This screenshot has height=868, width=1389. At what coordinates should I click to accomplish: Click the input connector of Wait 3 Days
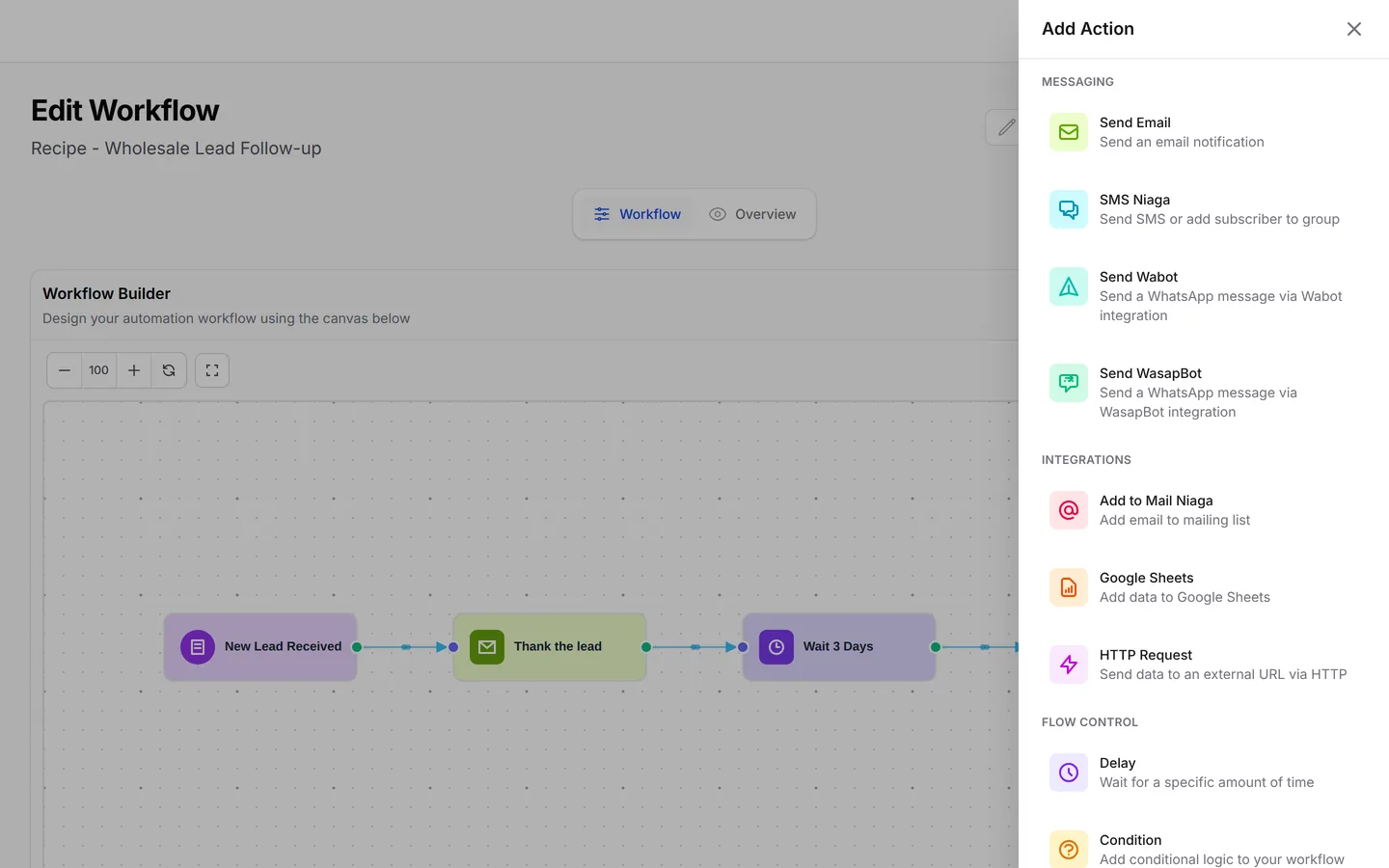point(743,647)
